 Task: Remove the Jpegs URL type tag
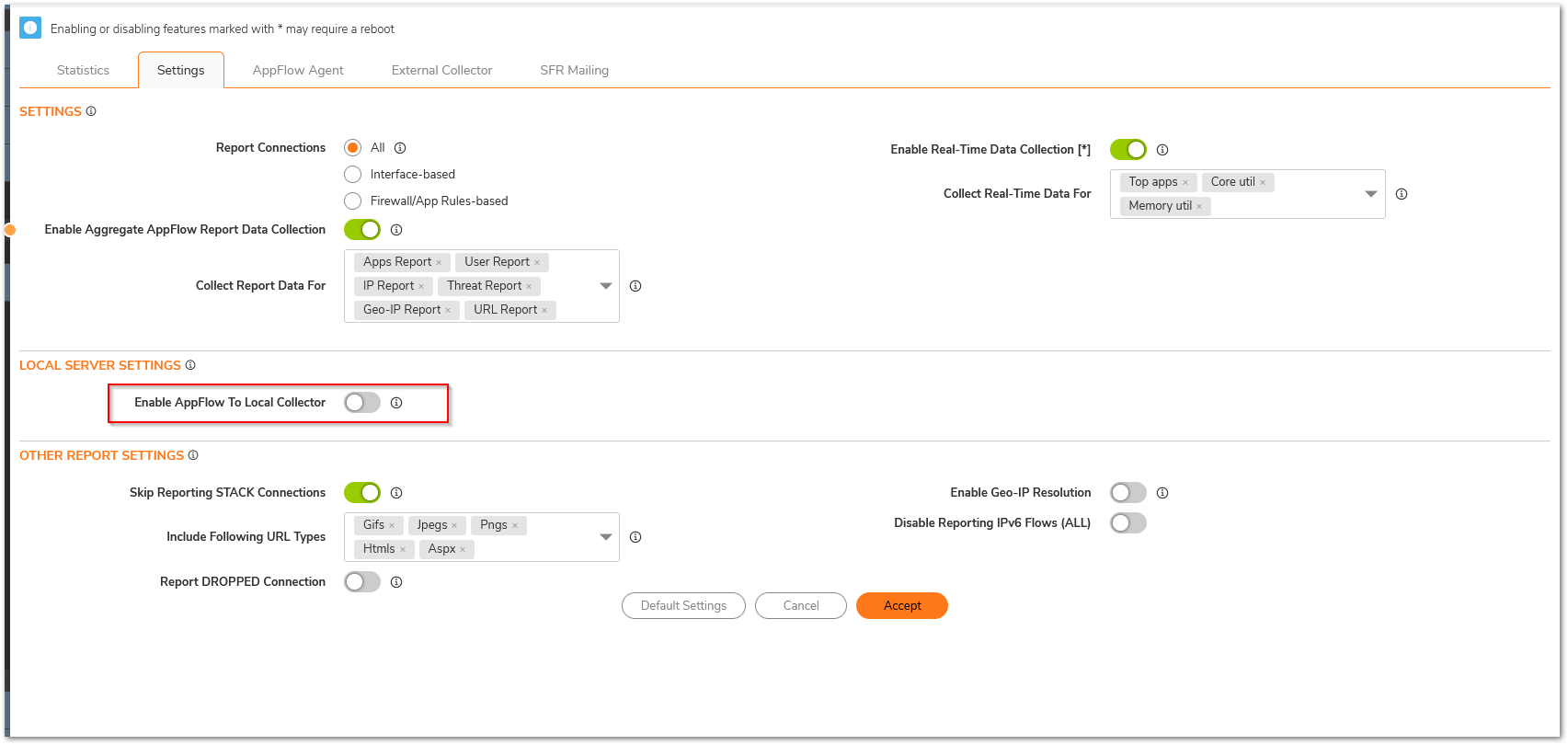(x=454, y=526)
